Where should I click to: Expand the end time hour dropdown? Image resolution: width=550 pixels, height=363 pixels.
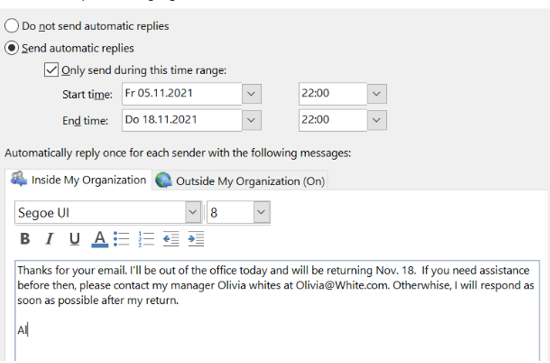click(x=377, y=120)
